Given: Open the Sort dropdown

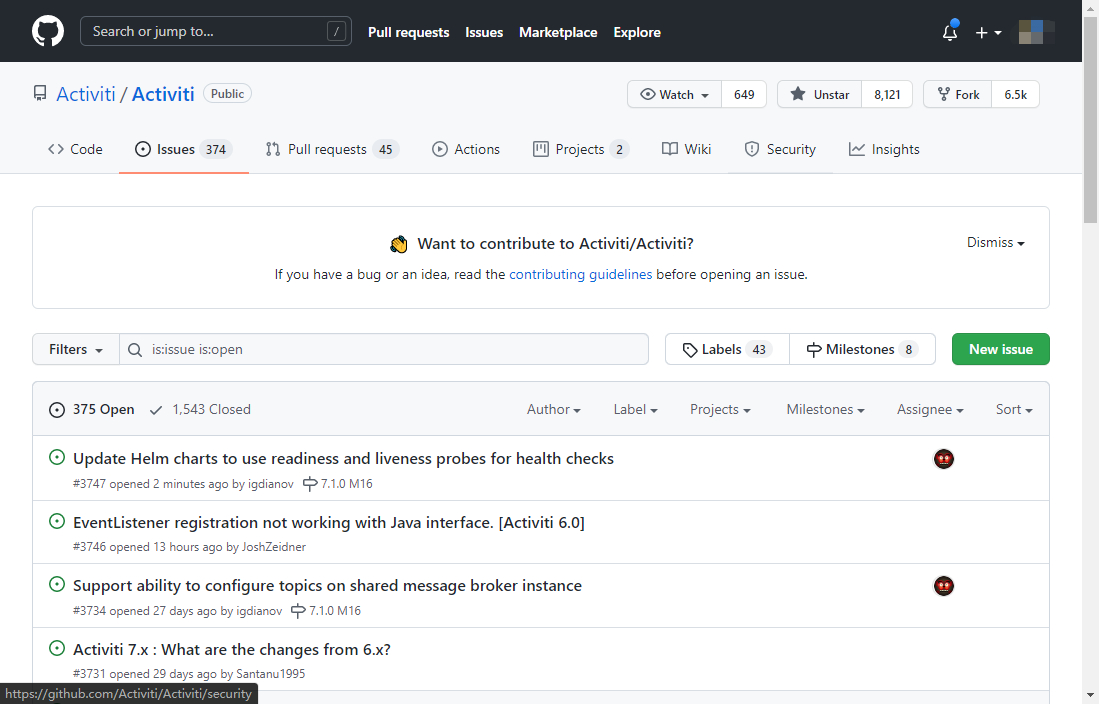Looking at the screenshot, I should coord(1014,409).
